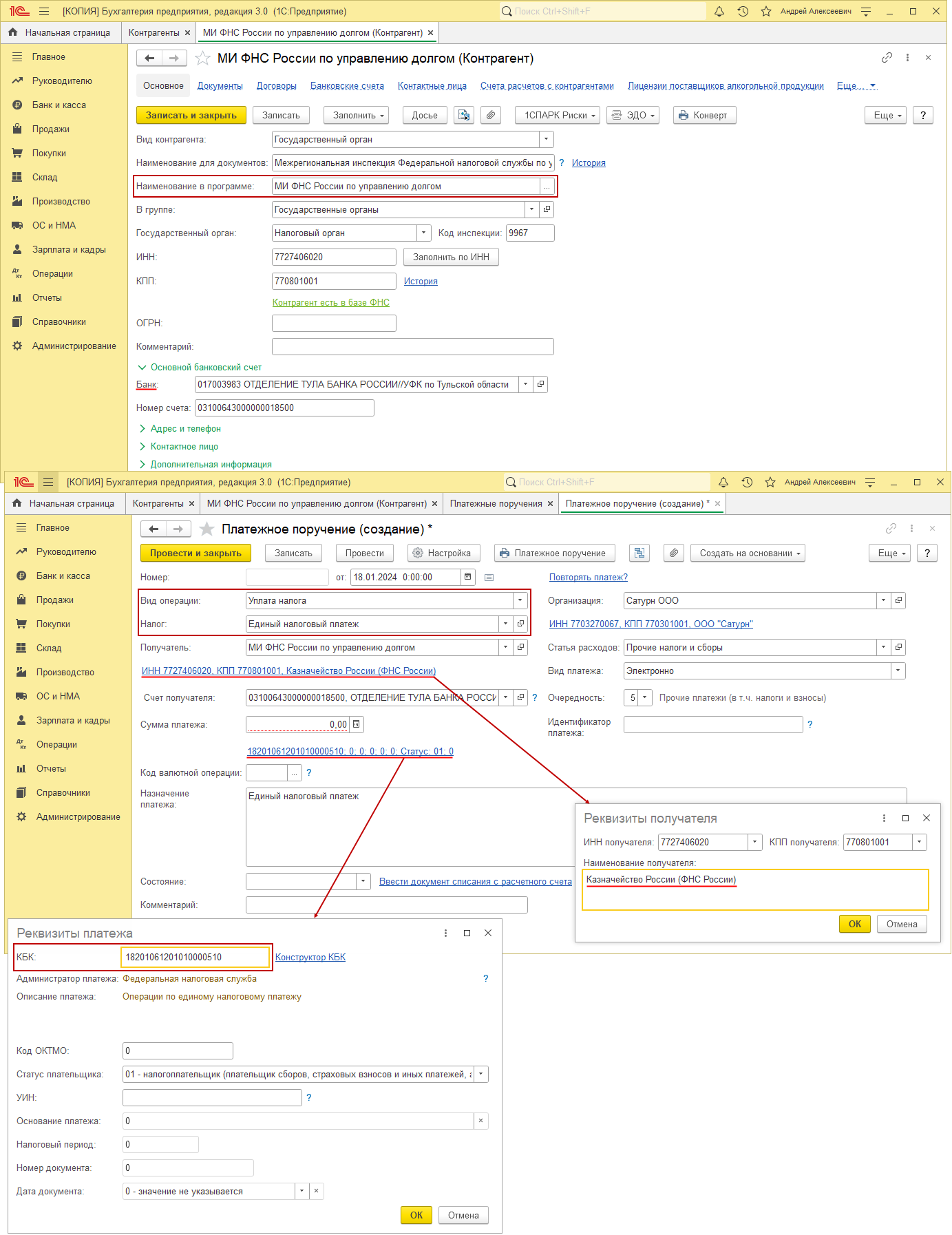The image size is (952, 1235).
Task: Click Контрагент есть в базе ФНС link
Action: tap(331, 303)
